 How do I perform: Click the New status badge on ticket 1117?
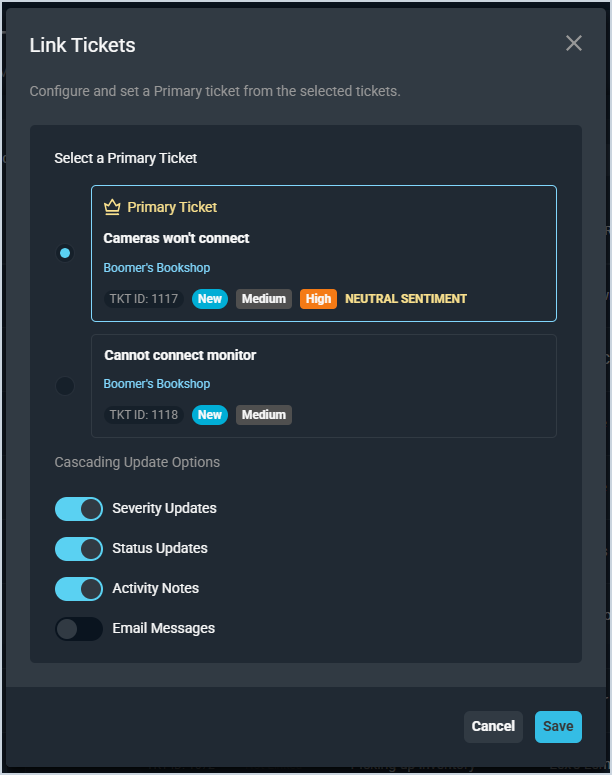(210, 299)
